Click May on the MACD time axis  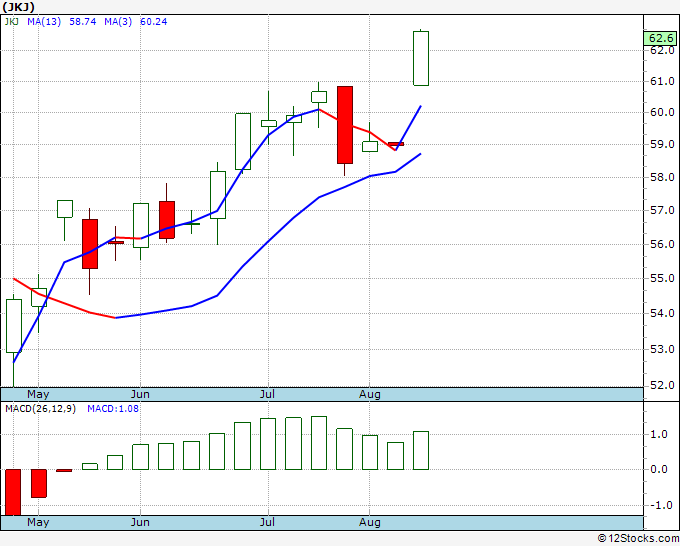[x=38, y=522]
